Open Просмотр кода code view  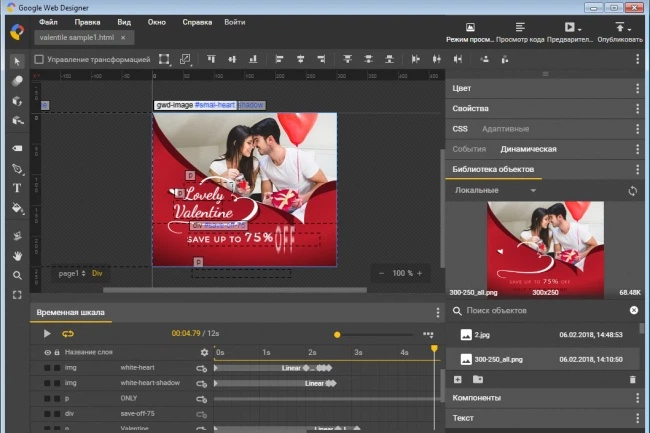click(521, 32)
